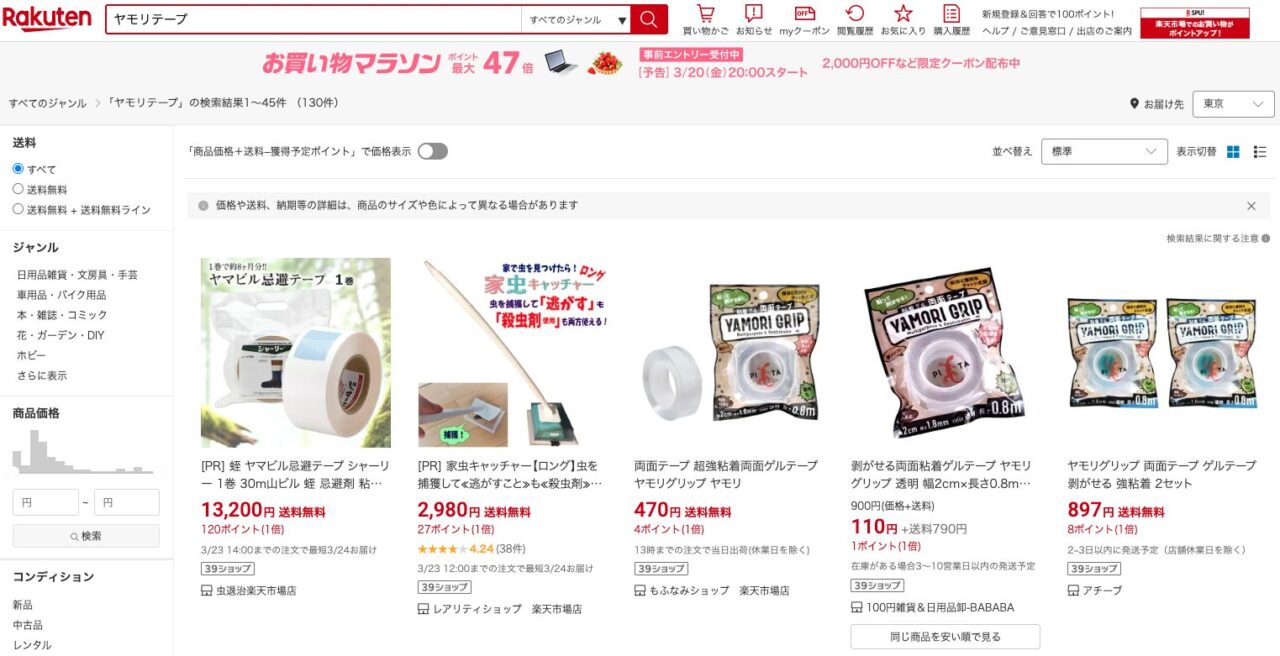This screenshot has height=656, width=1280.
Task: Open the 標準 sort order dropdown
Action: pos(1104,152)
